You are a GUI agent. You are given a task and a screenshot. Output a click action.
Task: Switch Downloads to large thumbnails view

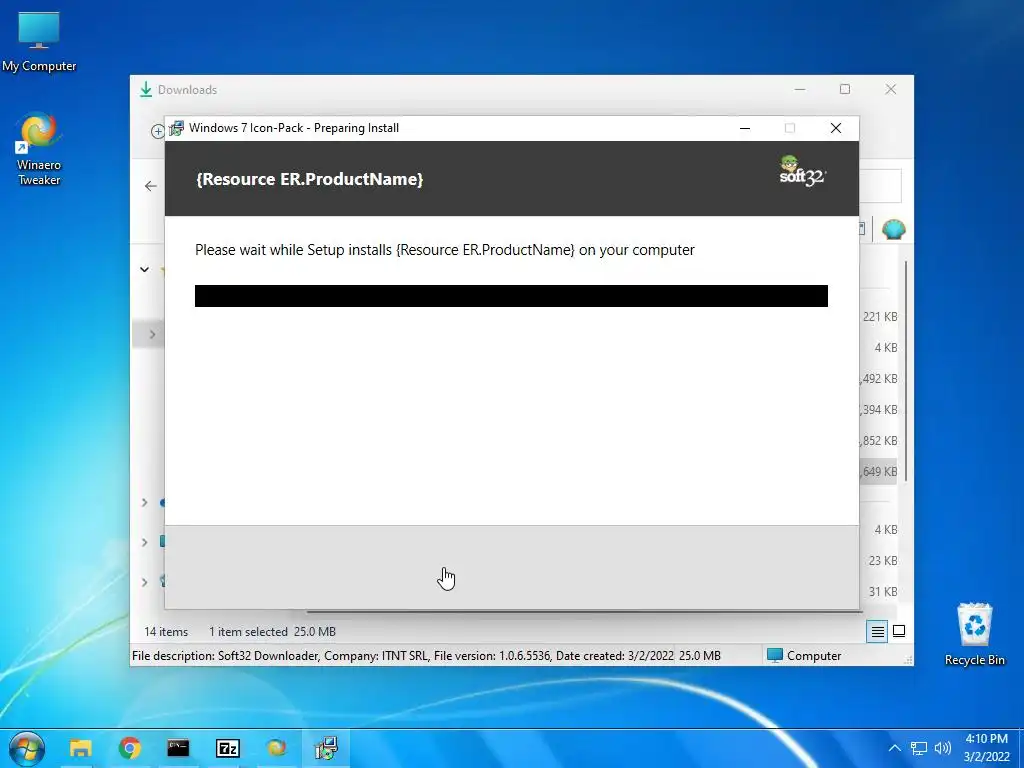pyautogui.click(x=899, y=632)
